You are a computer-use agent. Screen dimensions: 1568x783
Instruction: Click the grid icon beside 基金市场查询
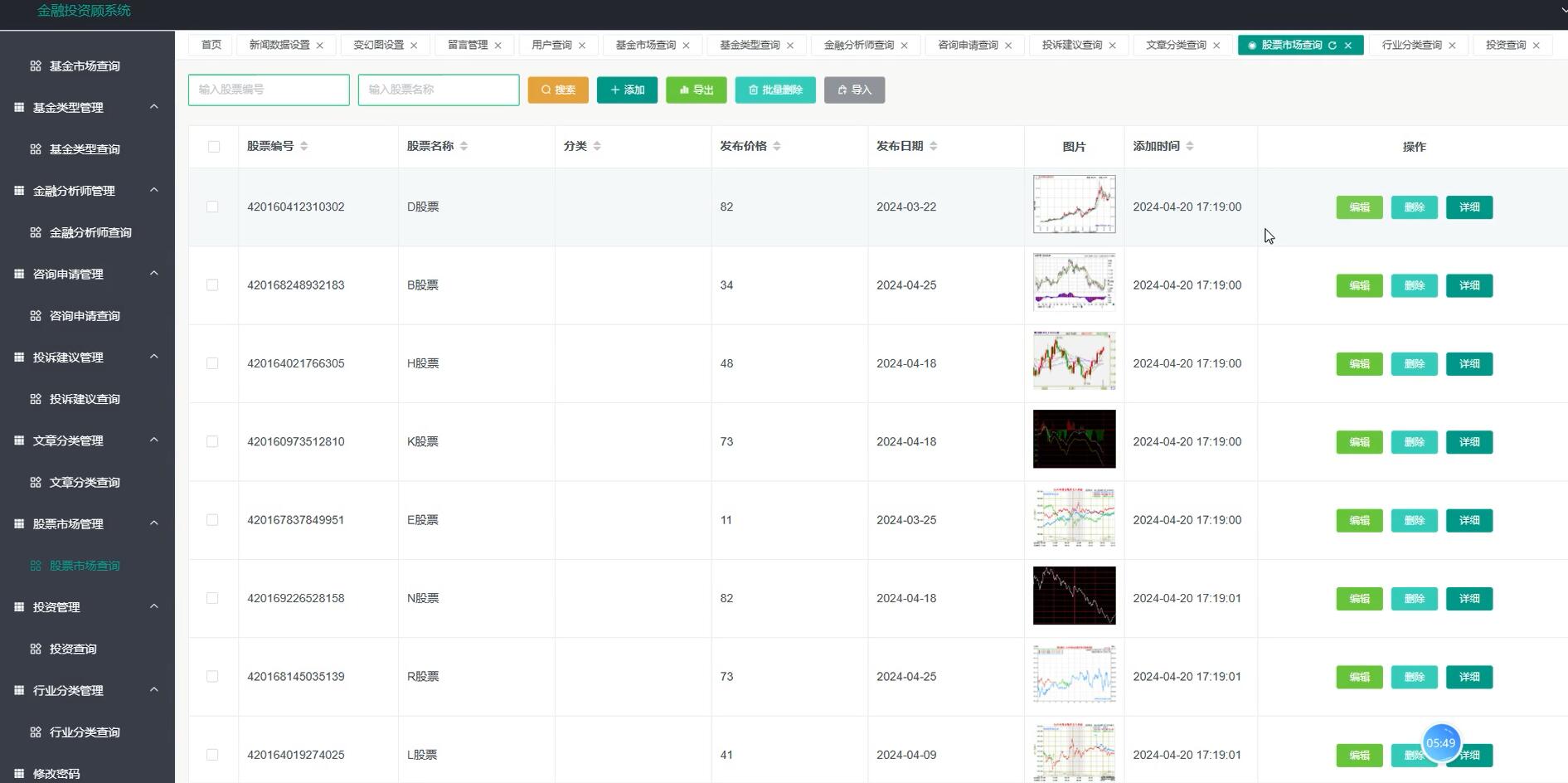pyautogui.click(x=36, y=66)
